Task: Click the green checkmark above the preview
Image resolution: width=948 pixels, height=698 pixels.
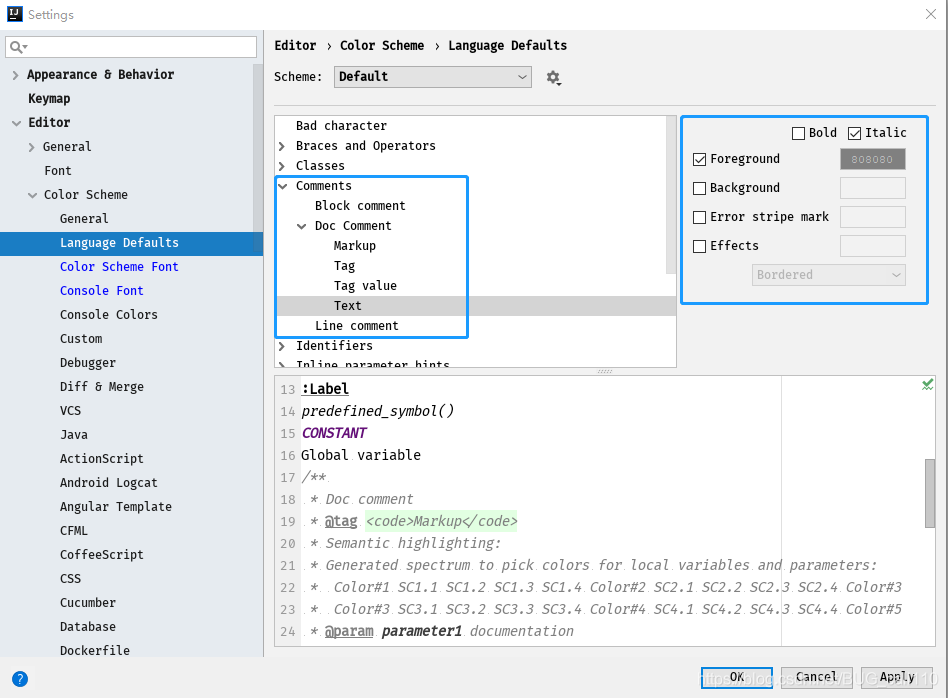Action: [927, 383]
